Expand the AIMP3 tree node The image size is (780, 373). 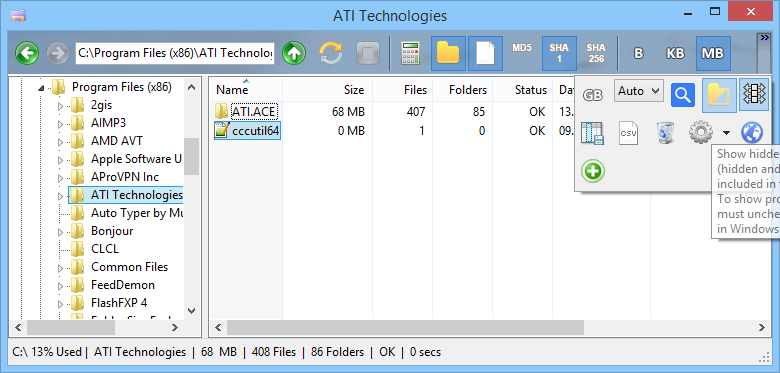click(x=61, y=124)
